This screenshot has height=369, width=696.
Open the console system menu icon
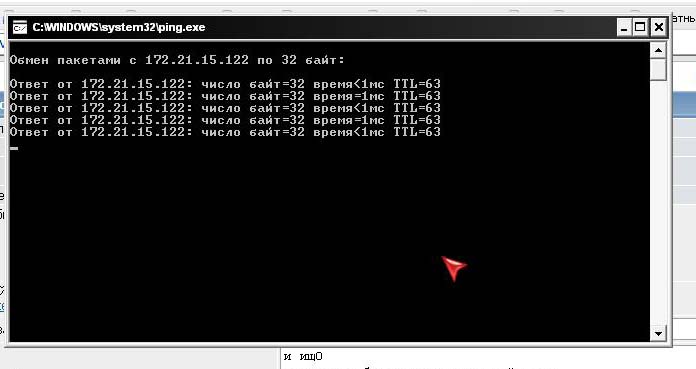[20, 28]
